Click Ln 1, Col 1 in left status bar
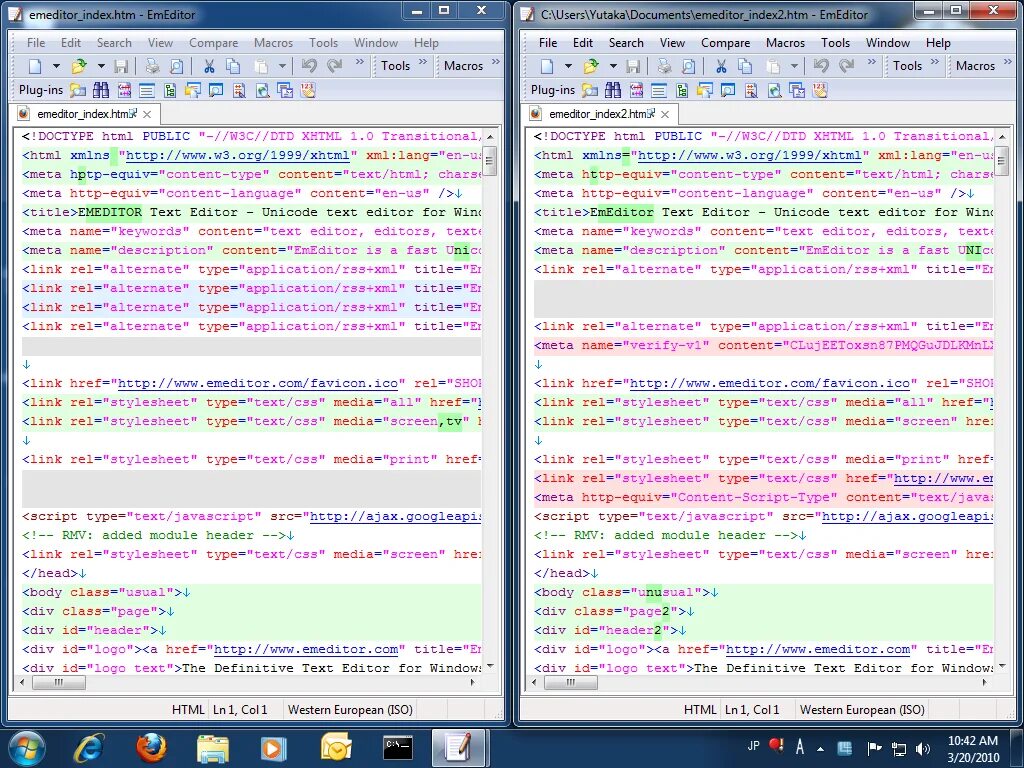This screenshot has width=1024, height=768. point(240,709)
